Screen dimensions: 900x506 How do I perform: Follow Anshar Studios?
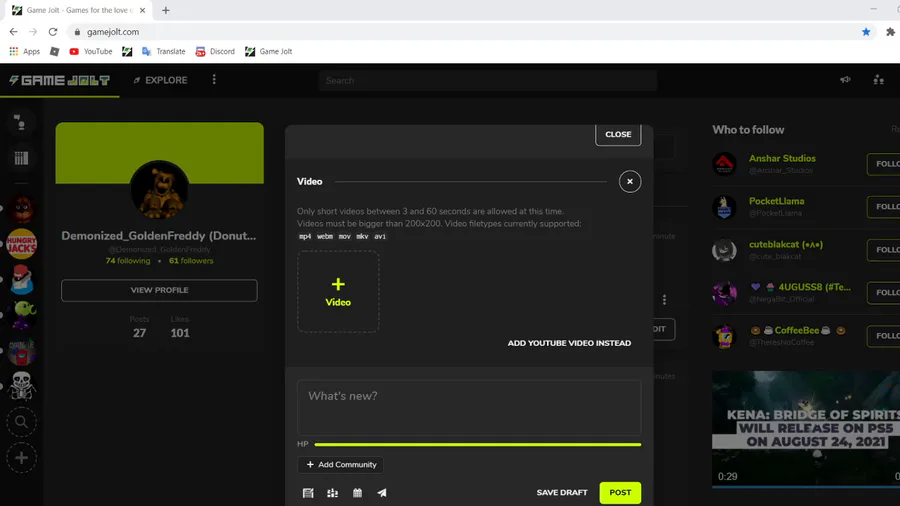884,164
